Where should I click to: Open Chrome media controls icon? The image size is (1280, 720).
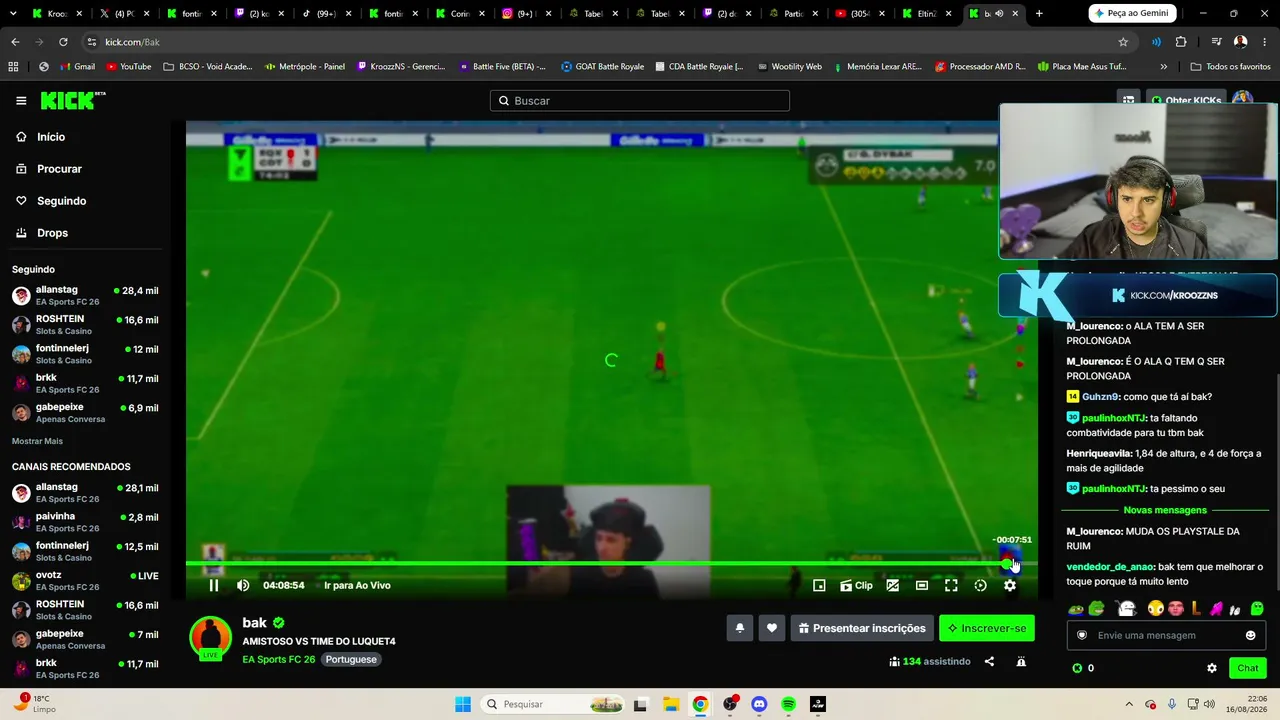tap(1217, 42)
